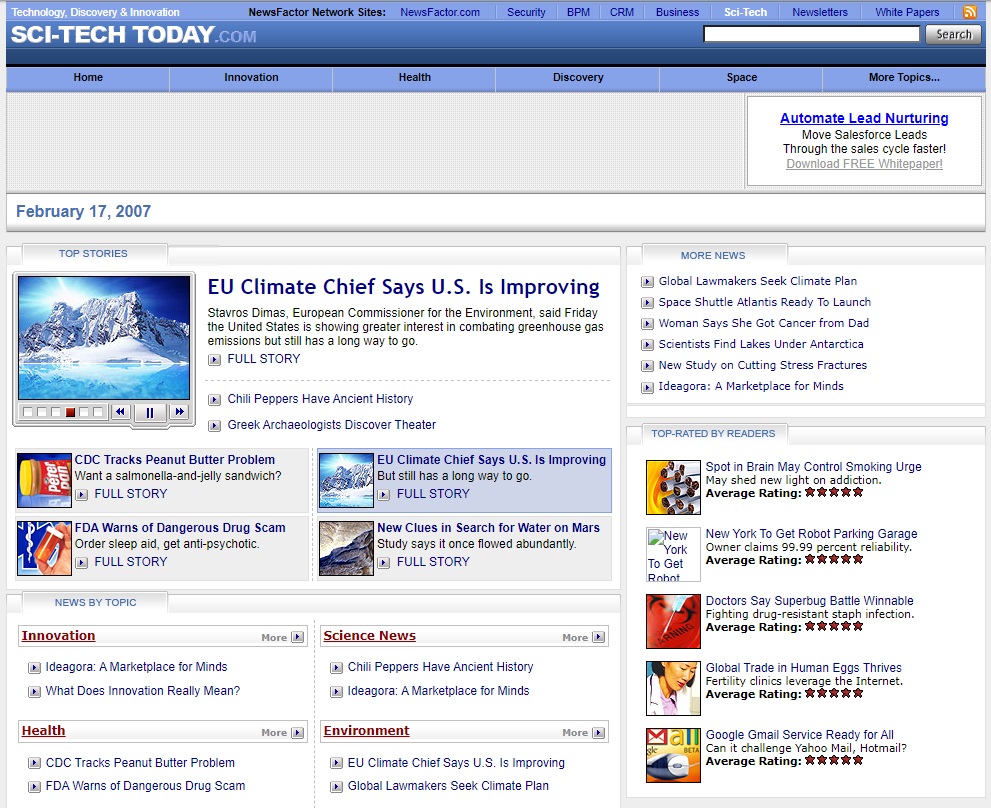Open the Discovery navigation tab
Image resolution: width=991 pixels, height=808 pixels.
578,78
